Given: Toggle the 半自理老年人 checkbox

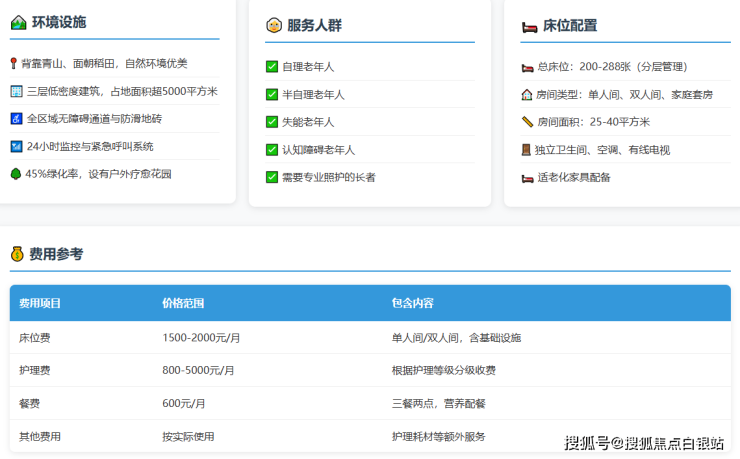Looking at the screenshot, I should point(272,94).
